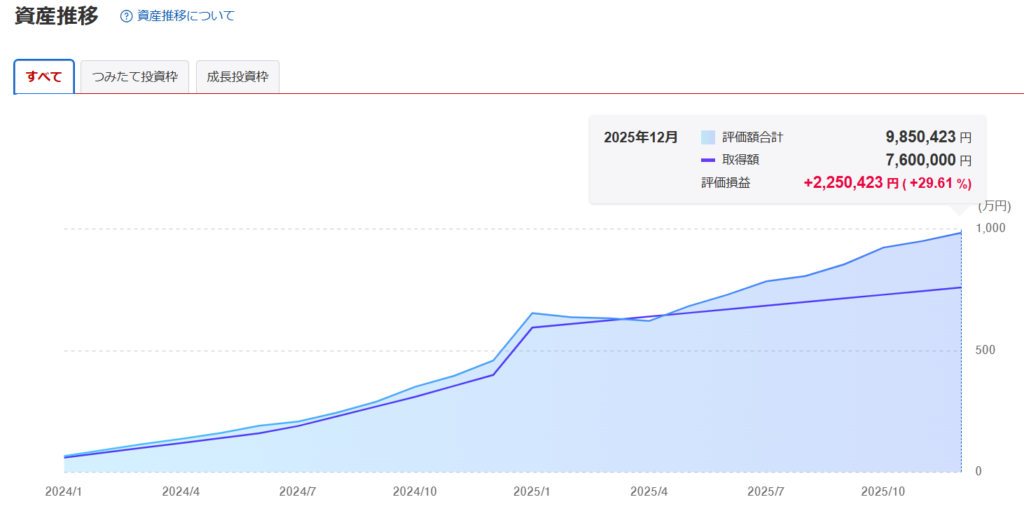The image size is (1024, 516).
Task: Open the 資産推移について help link
Action: (185, 16)
